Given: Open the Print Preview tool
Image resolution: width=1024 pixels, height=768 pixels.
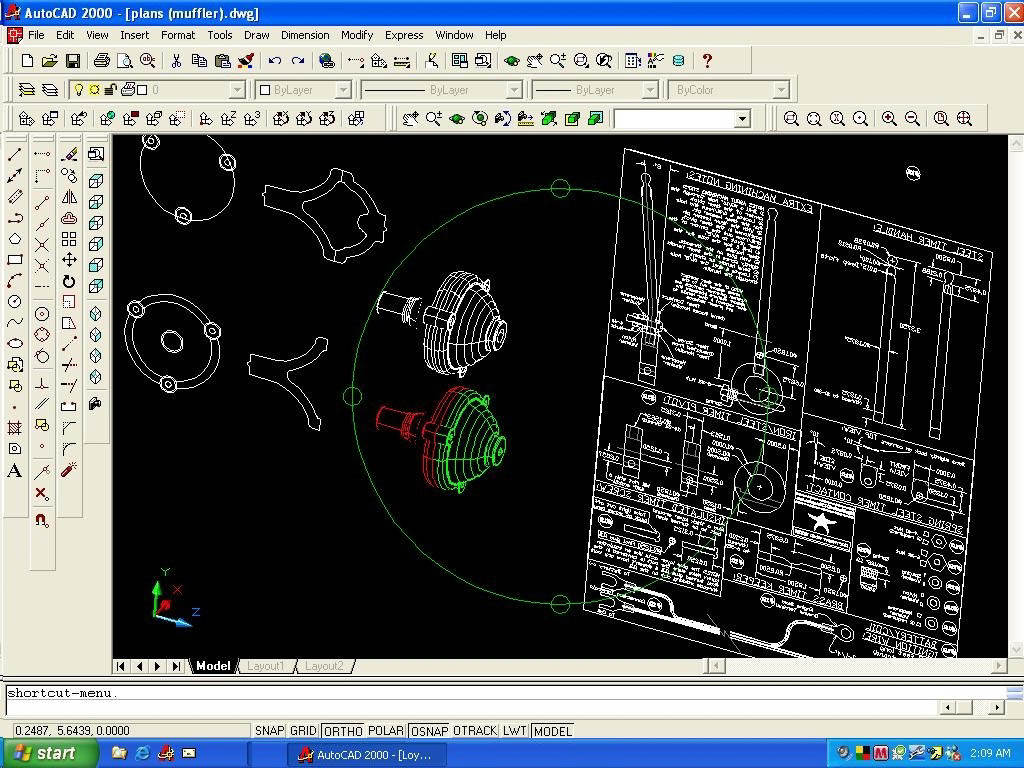Looking at the screenshot, I should tap(123, 61).
